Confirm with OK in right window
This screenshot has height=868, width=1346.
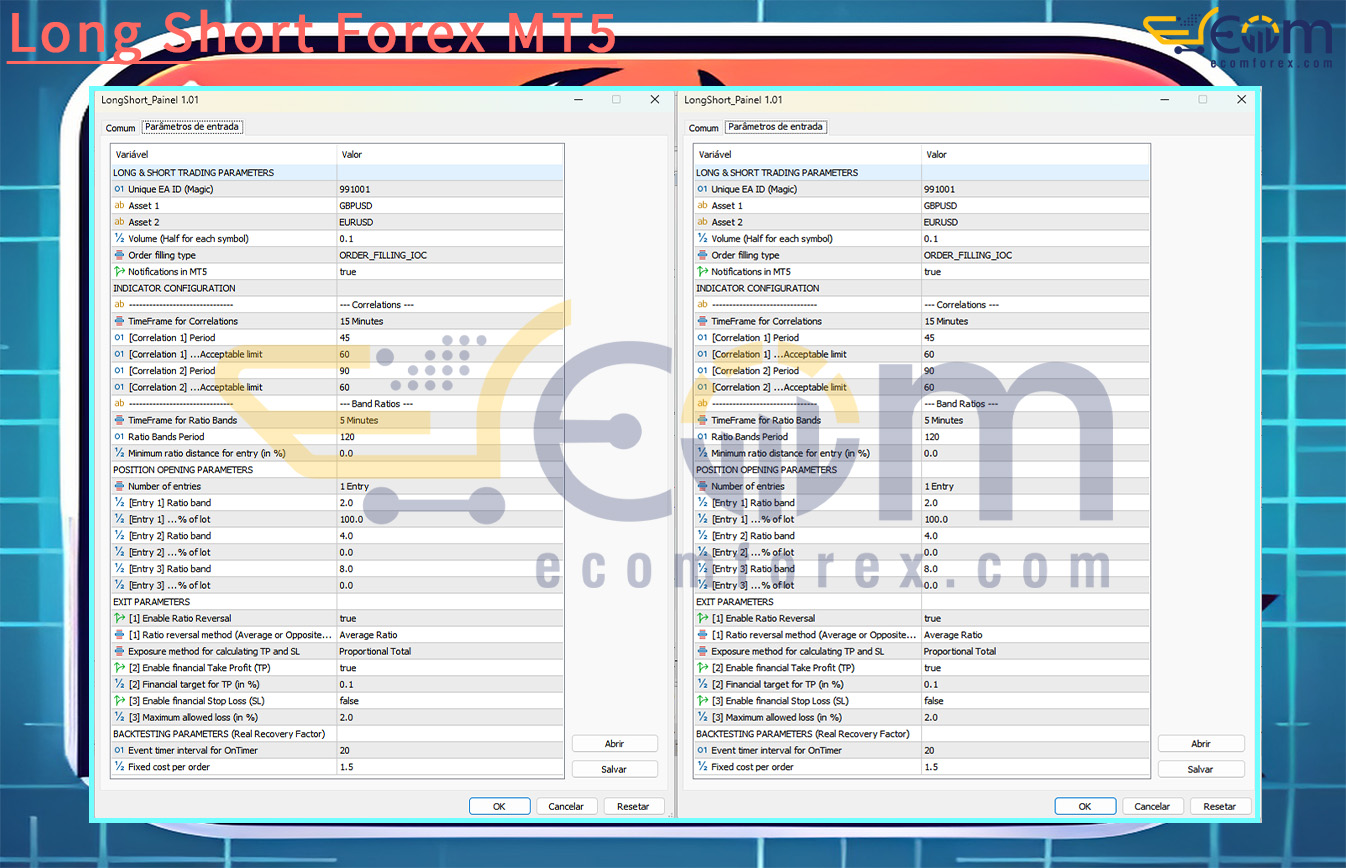pos(1085,806)
